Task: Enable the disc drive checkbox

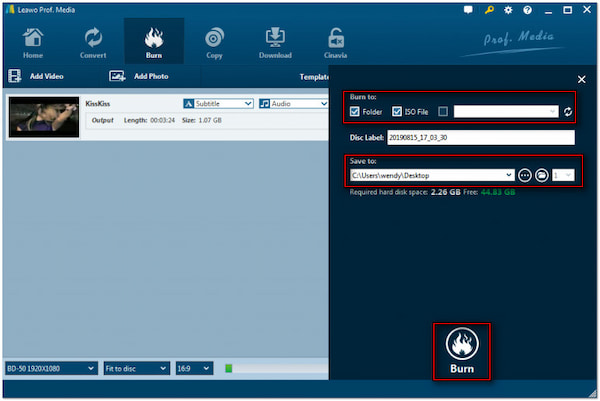Action: [x=443, y=111]
